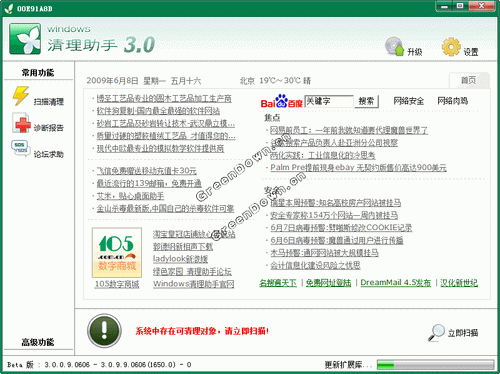Open link Windows清理助手官网
This screenshot has width=500, height=374.
193,284
